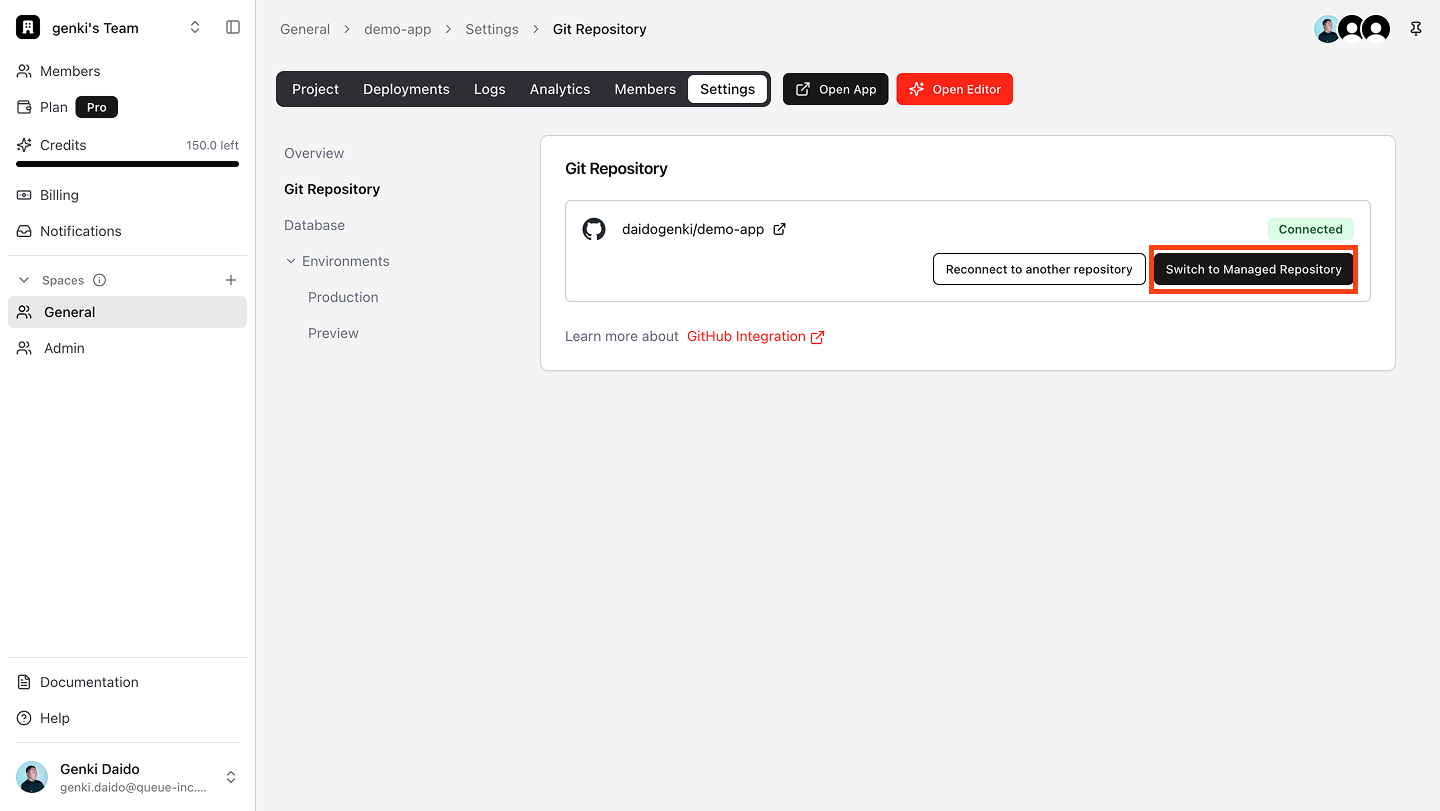Open the external link icon next to daidogenki/demo-app
This screenshot has height=811, width=1440.
point(779,229)
